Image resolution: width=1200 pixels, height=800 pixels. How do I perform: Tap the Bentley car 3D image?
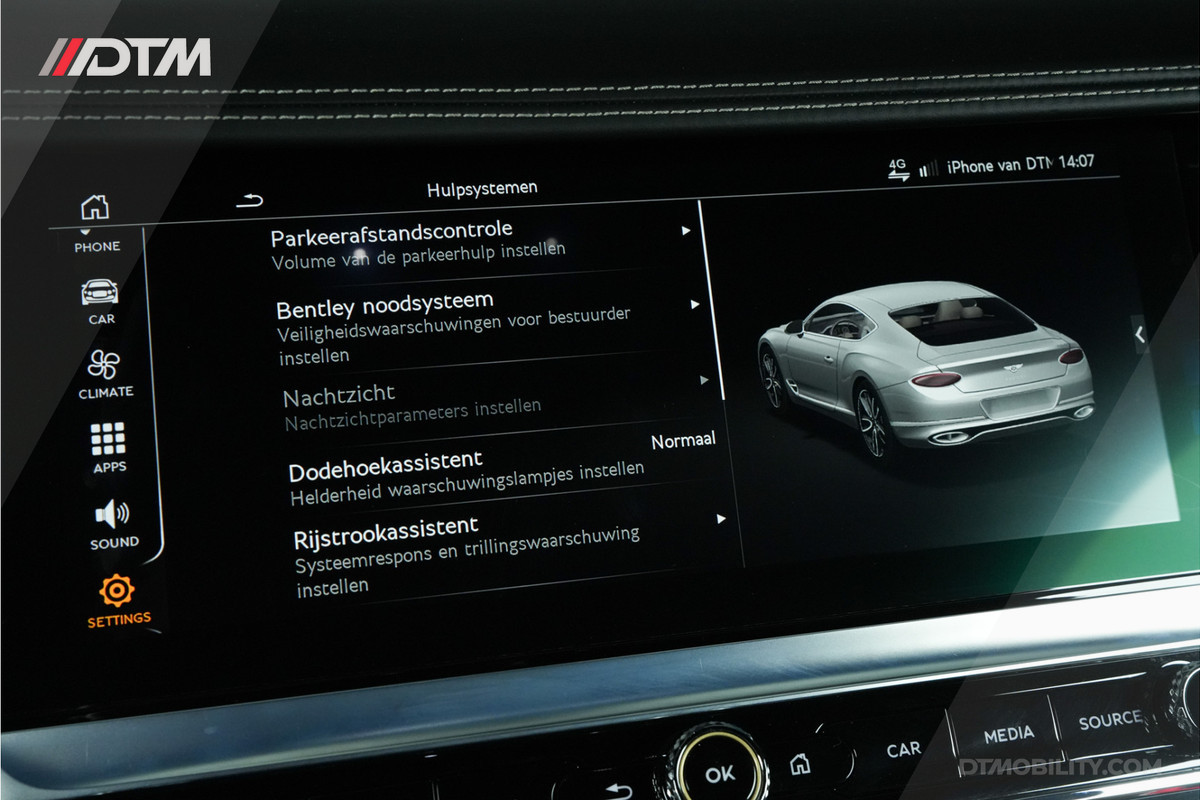(x=923, y=370)
